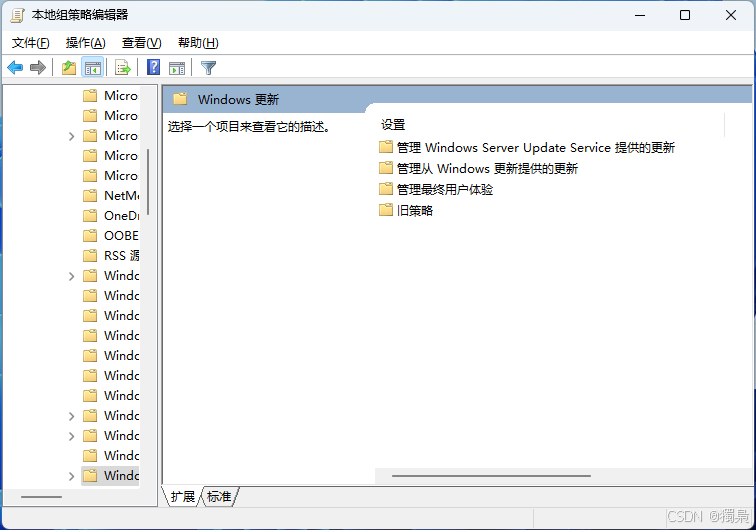Select 管理从 Windows 更新提供的更新 folder

(478, 168)
